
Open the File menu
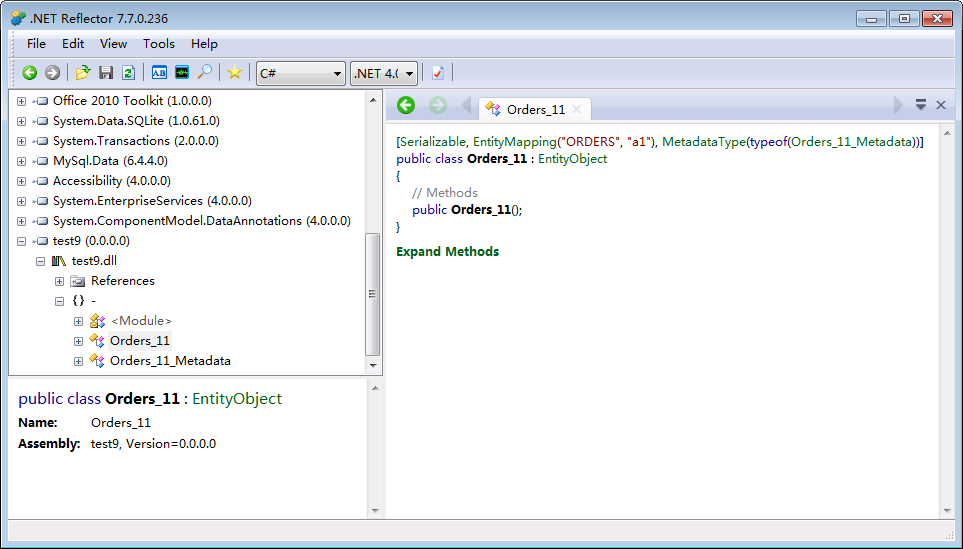point(36,44)
